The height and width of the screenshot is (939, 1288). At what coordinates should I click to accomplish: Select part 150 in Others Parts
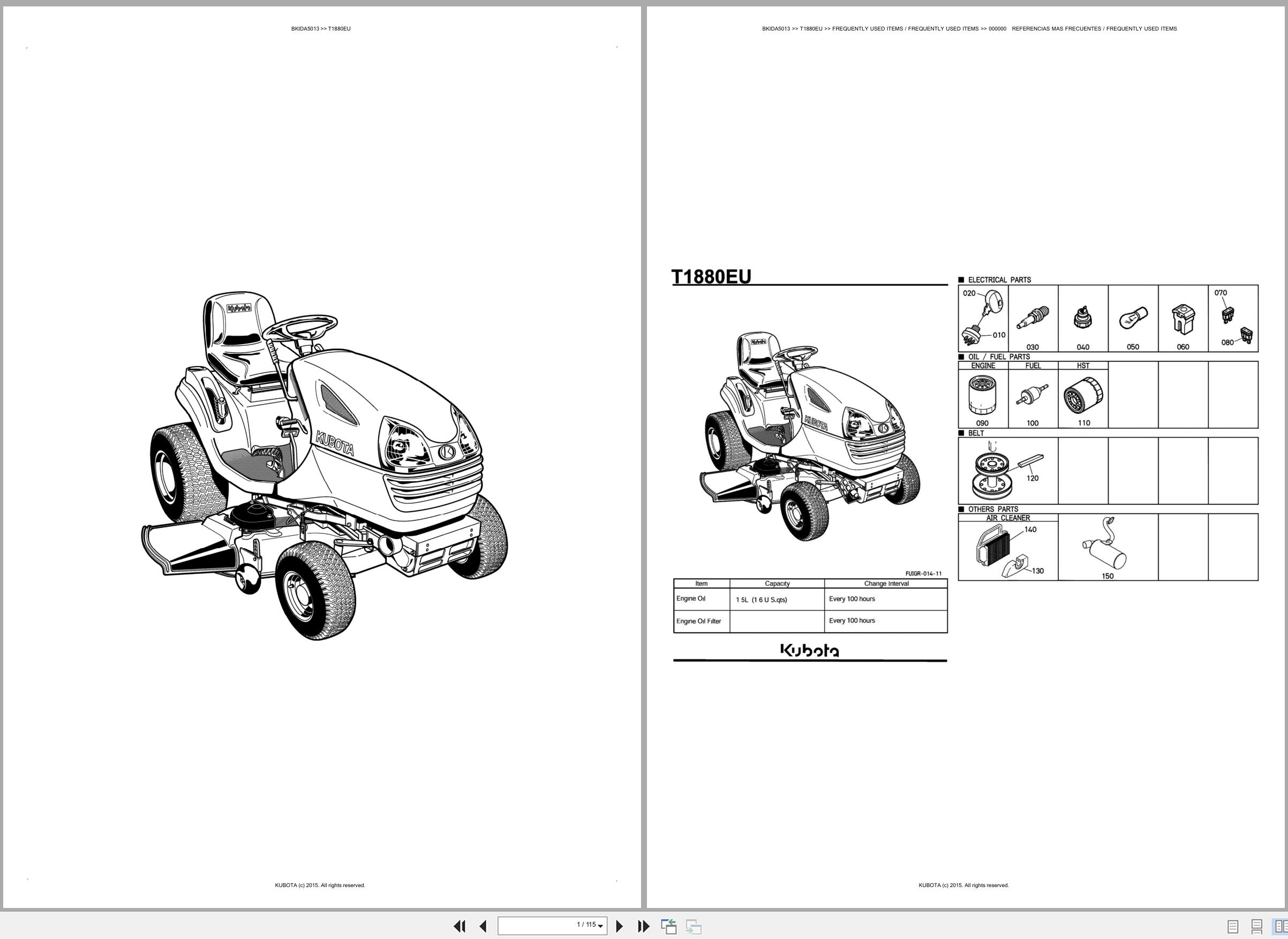click(1108, 547)
